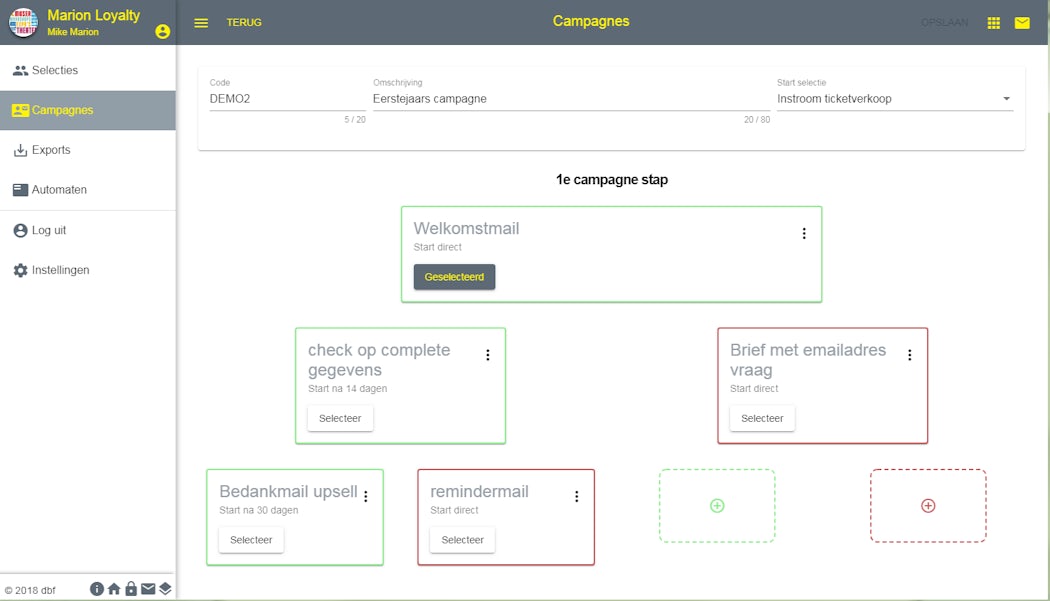This screenshot has width=1050, height=601.
Task: Click the home icon in sidebar footer
Action: click(114, 589)
